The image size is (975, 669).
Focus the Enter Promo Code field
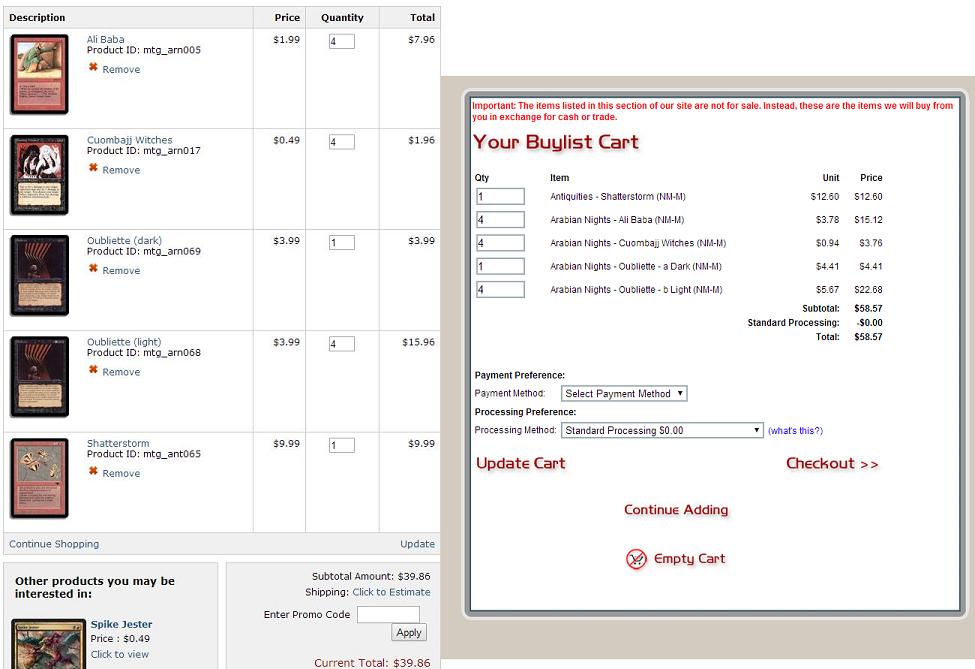(x=388, y=614)
